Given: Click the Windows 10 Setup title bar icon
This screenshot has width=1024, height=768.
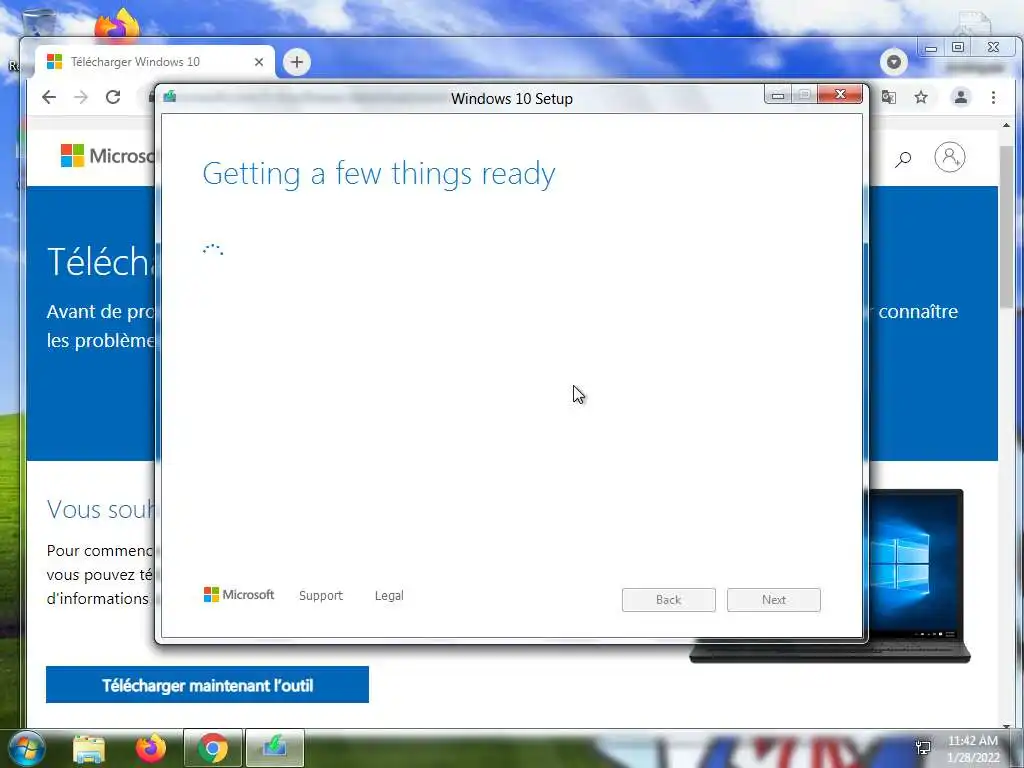Looking at the screenshot, I should click(170, 97).
